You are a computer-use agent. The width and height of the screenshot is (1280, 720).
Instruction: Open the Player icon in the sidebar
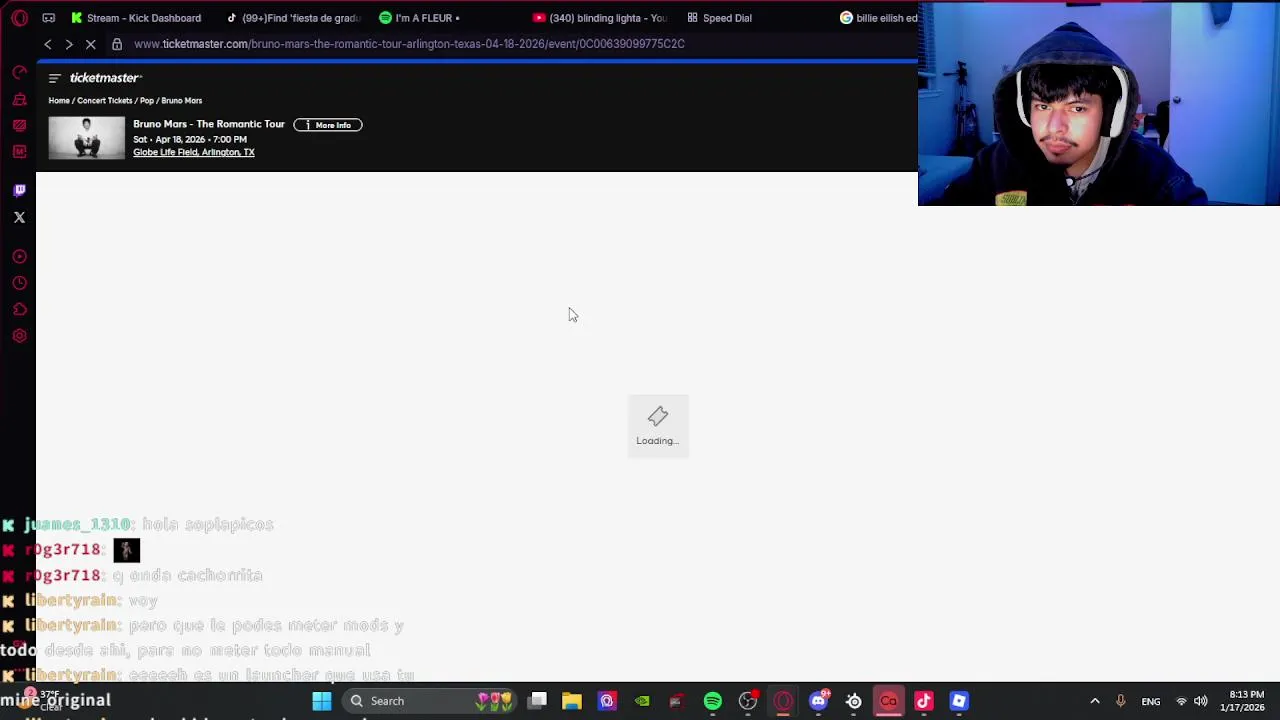[x=19, y=257]
